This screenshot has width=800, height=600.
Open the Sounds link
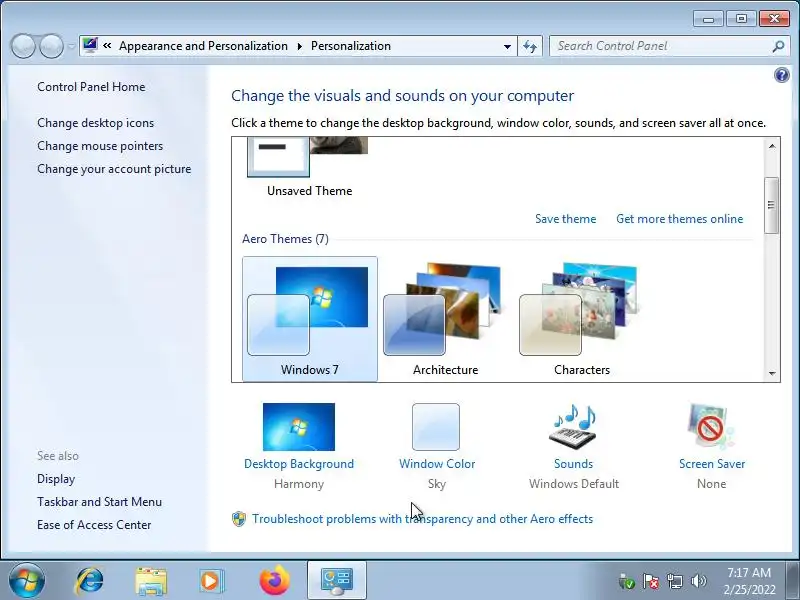pos(573,464)
